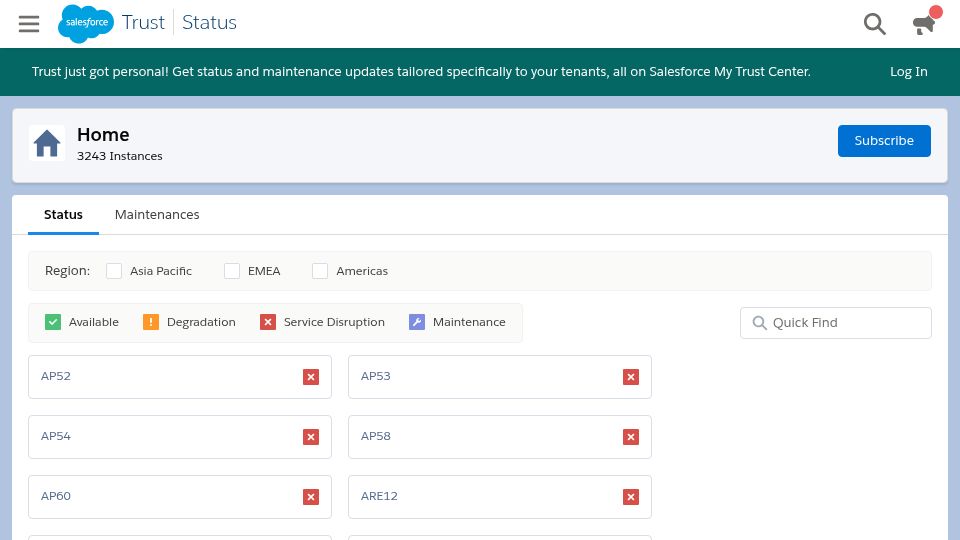Click the Trust header link
This screenshot has width=960, height=540.
coord(143,23)
